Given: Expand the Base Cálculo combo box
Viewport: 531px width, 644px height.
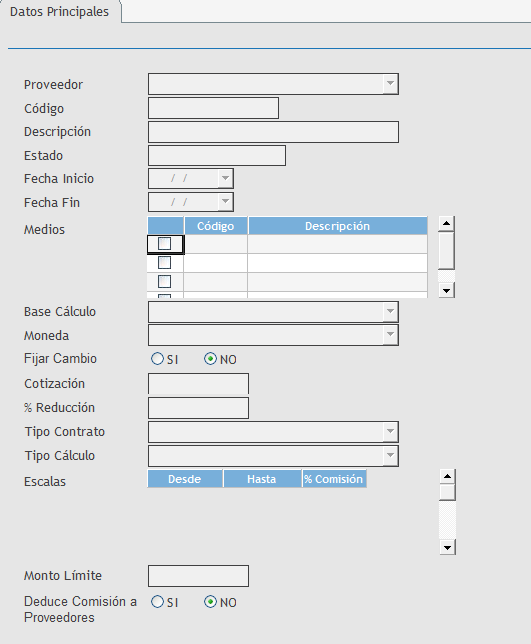Looking at the screenshot, I should coord(390,312).
